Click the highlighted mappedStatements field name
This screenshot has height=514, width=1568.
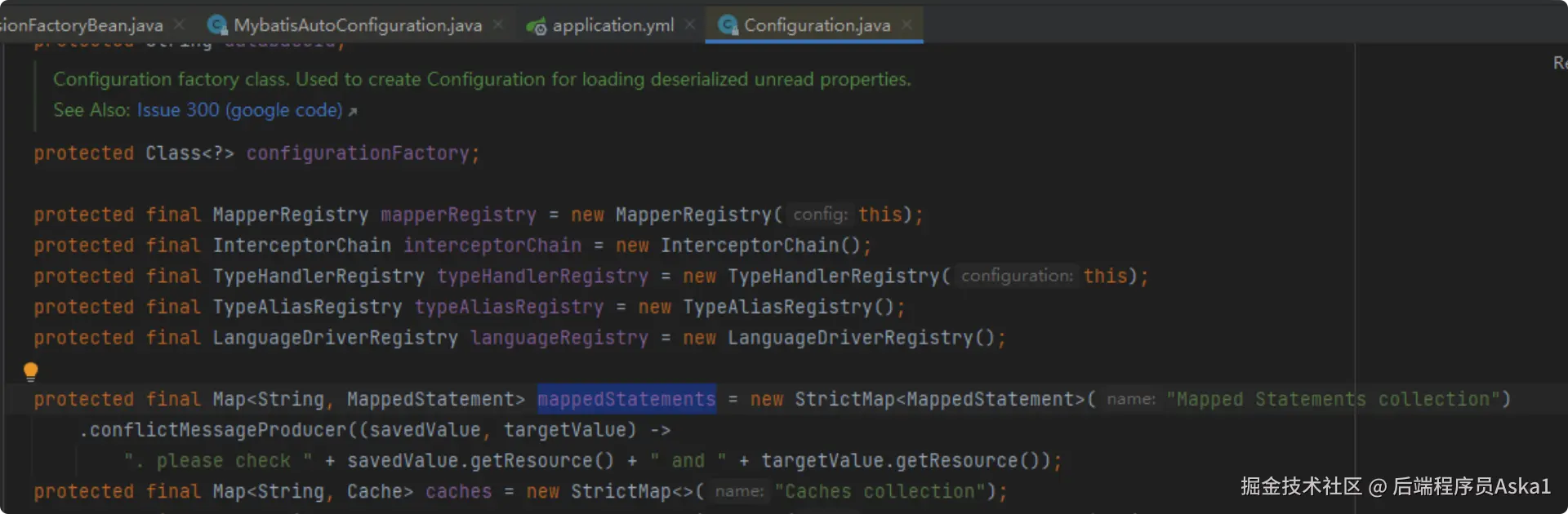[x=626, y=399]
